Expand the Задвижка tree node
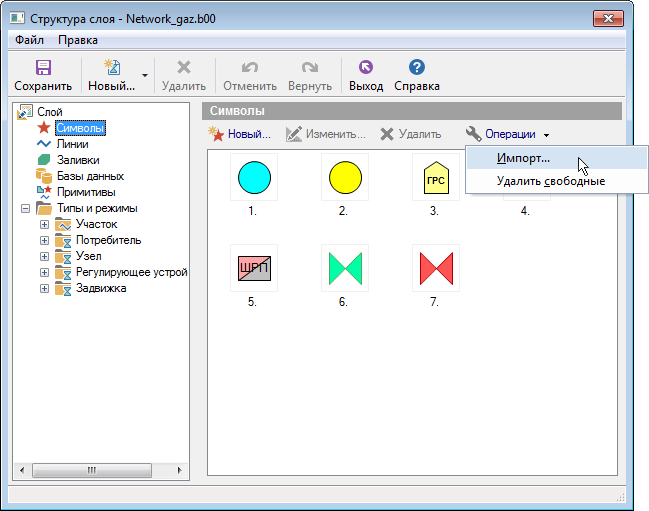 (44, 288)
